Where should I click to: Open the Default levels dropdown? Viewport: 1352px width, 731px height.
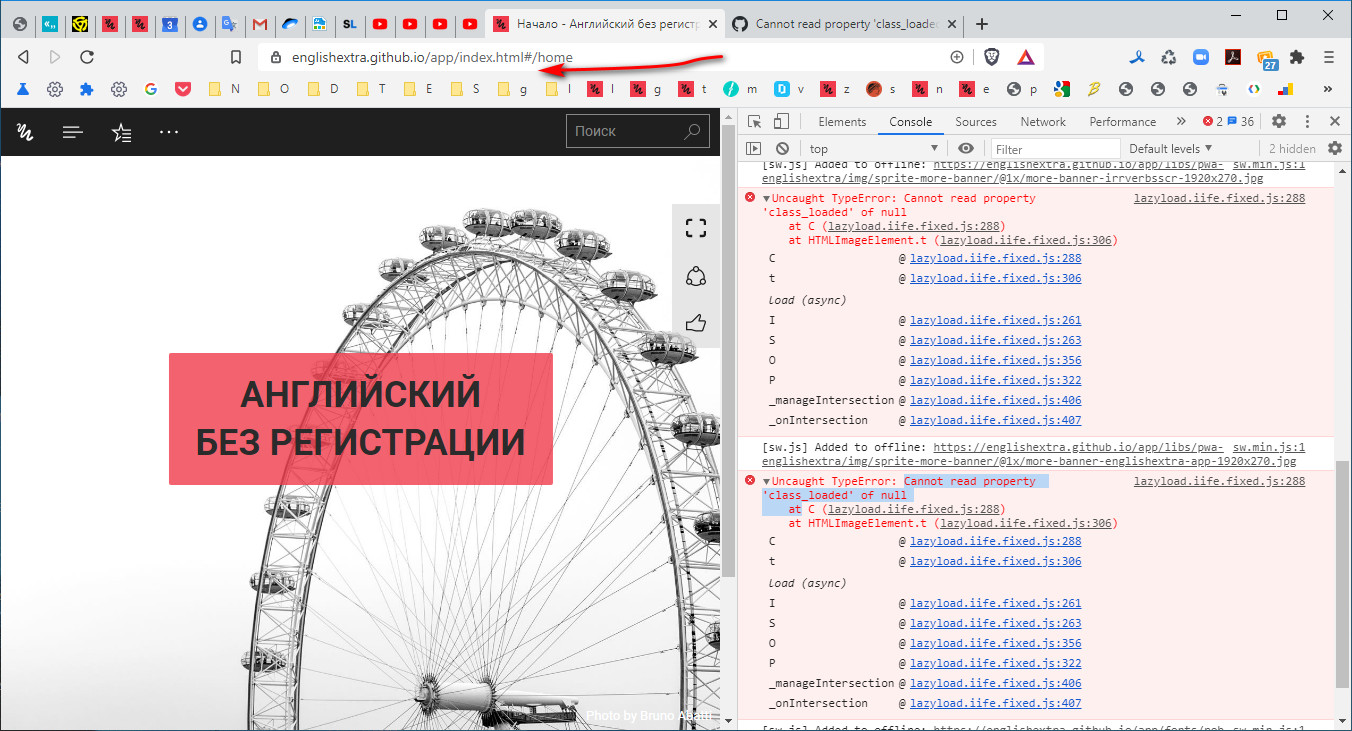1170,149
